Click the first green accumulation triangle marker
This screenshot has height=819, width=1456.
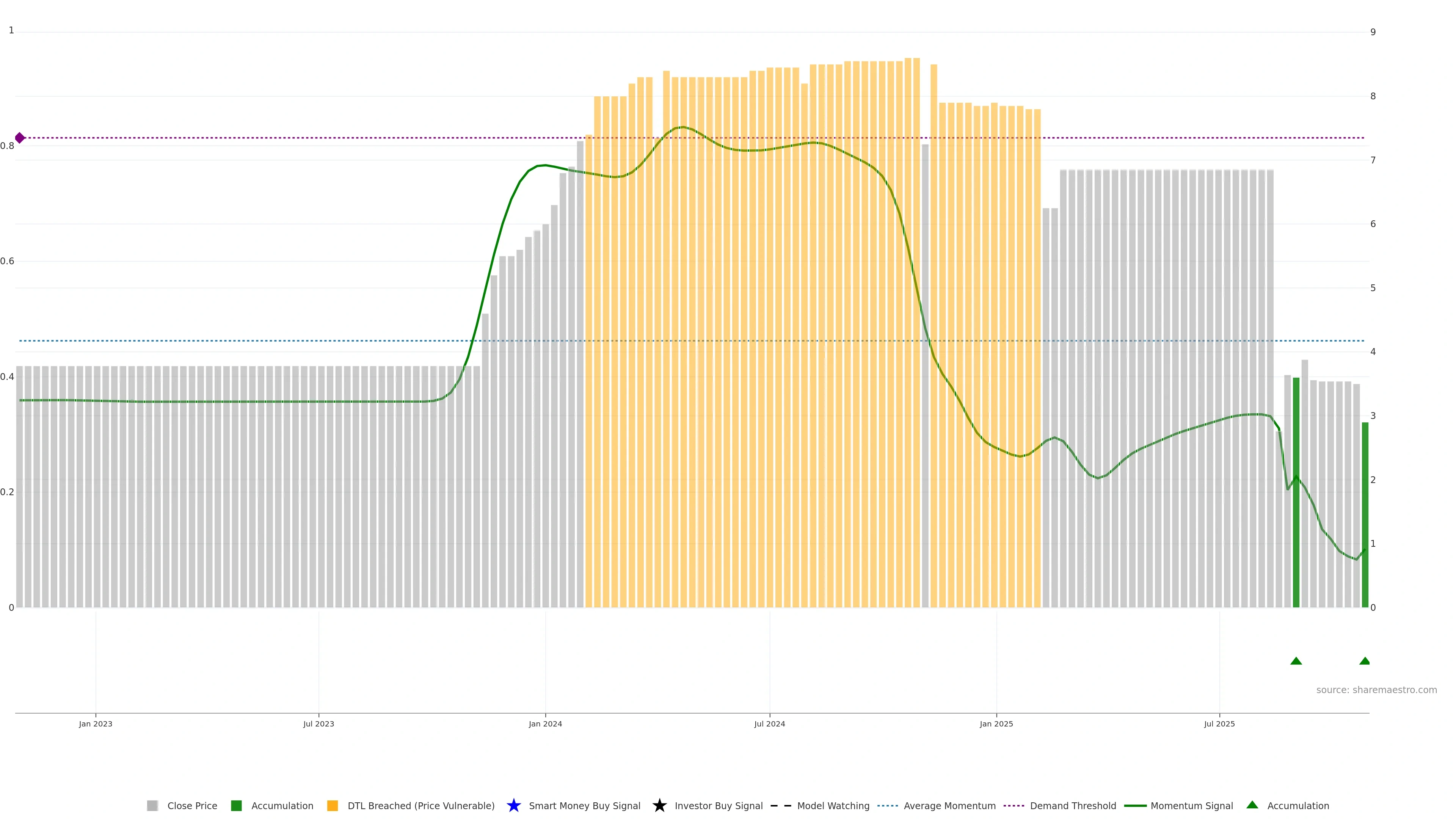tap(1296, 661)
